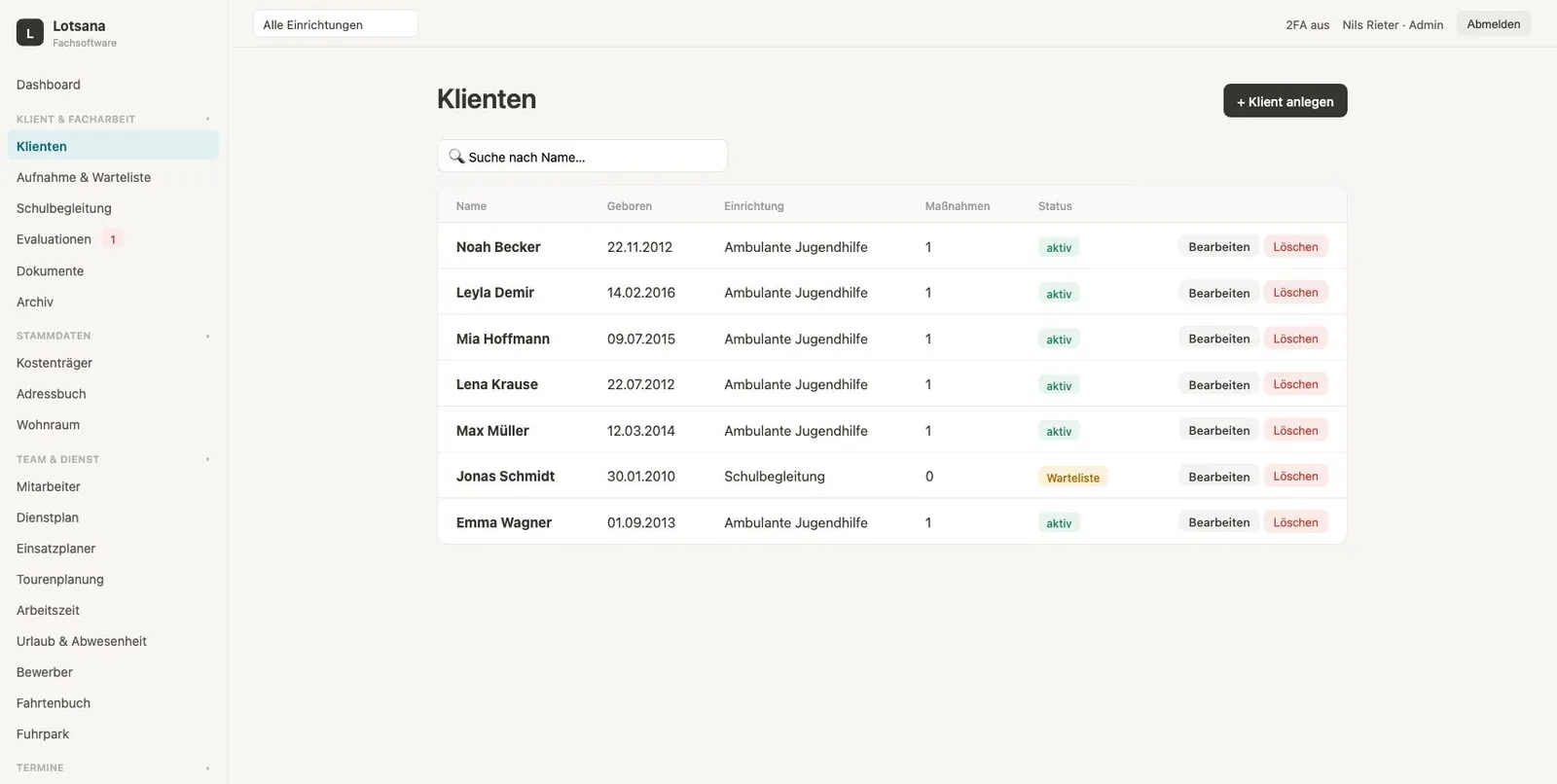The width and height of the screenshot is (1557, 784).
Task: Click the Abmelden button
Action: tap(1493, 24)
